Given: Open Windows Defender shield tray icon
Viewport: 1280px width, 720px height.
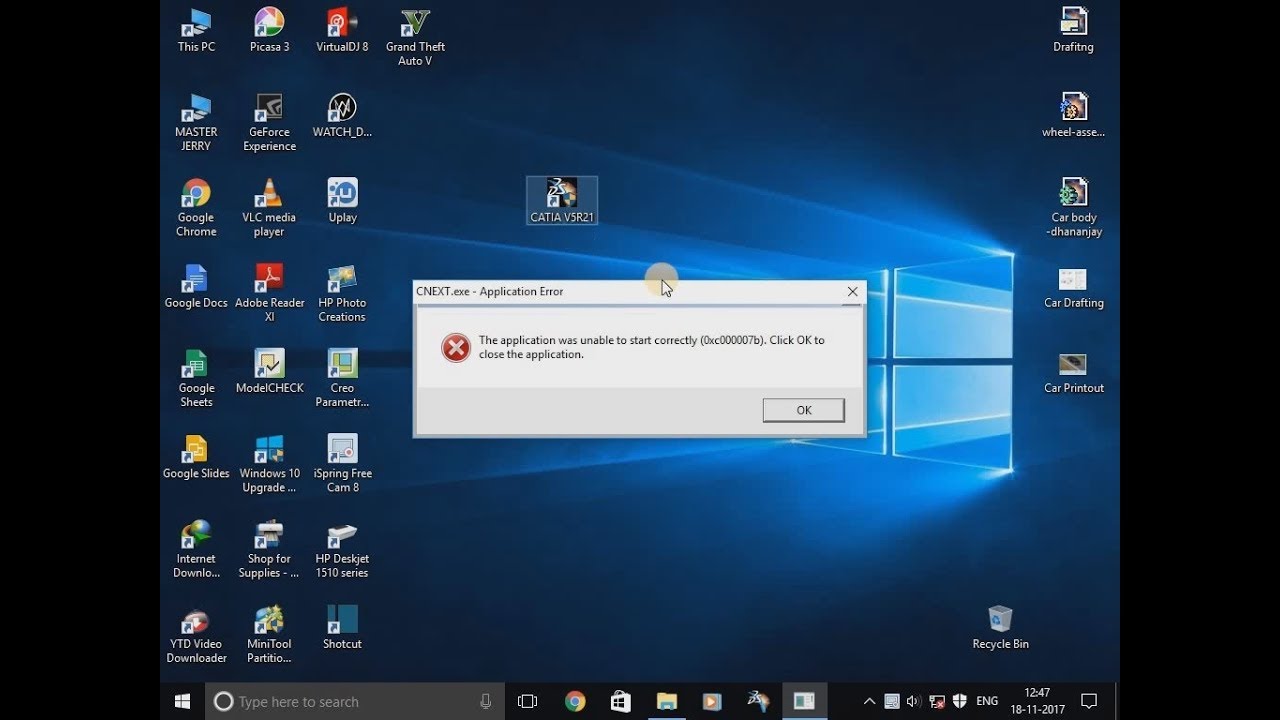Looking at the screenshot, I should 960,701.
